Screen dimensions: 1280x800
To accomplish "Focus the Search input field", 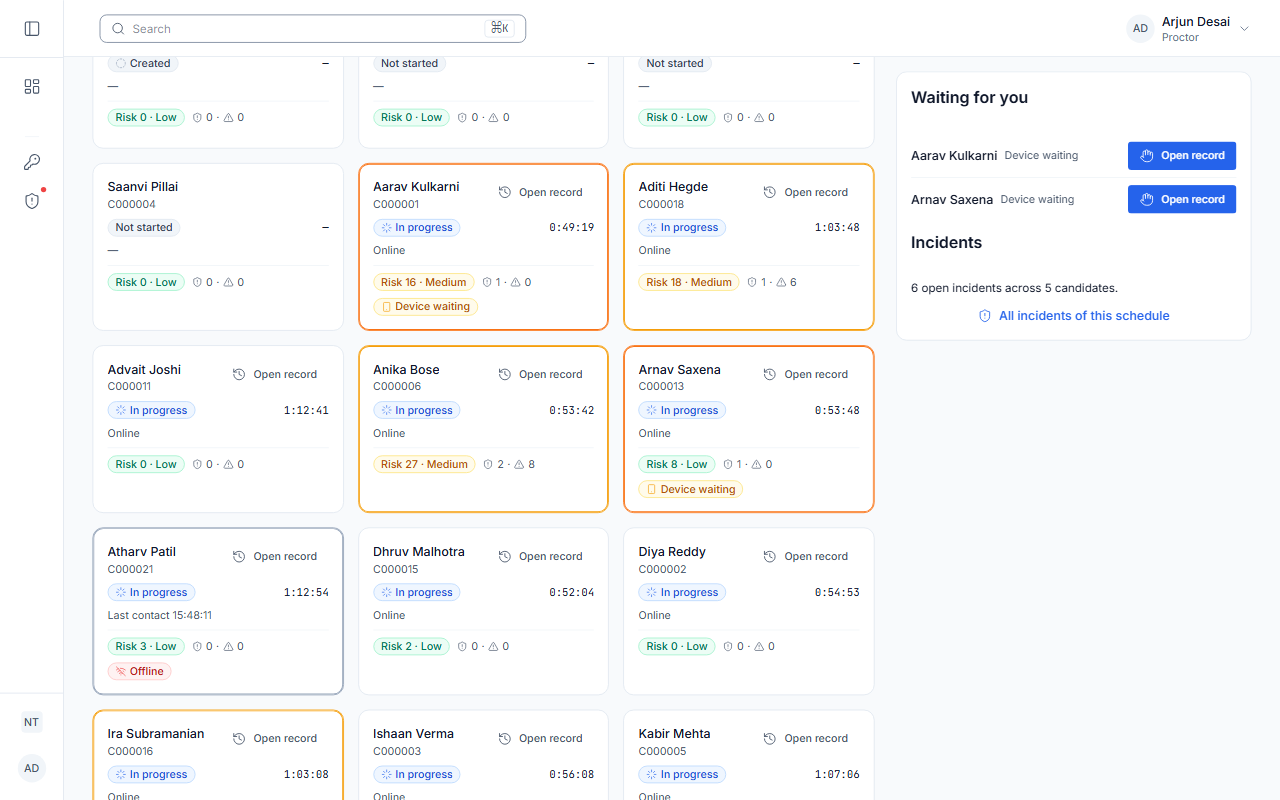I will tap(313, 29).
